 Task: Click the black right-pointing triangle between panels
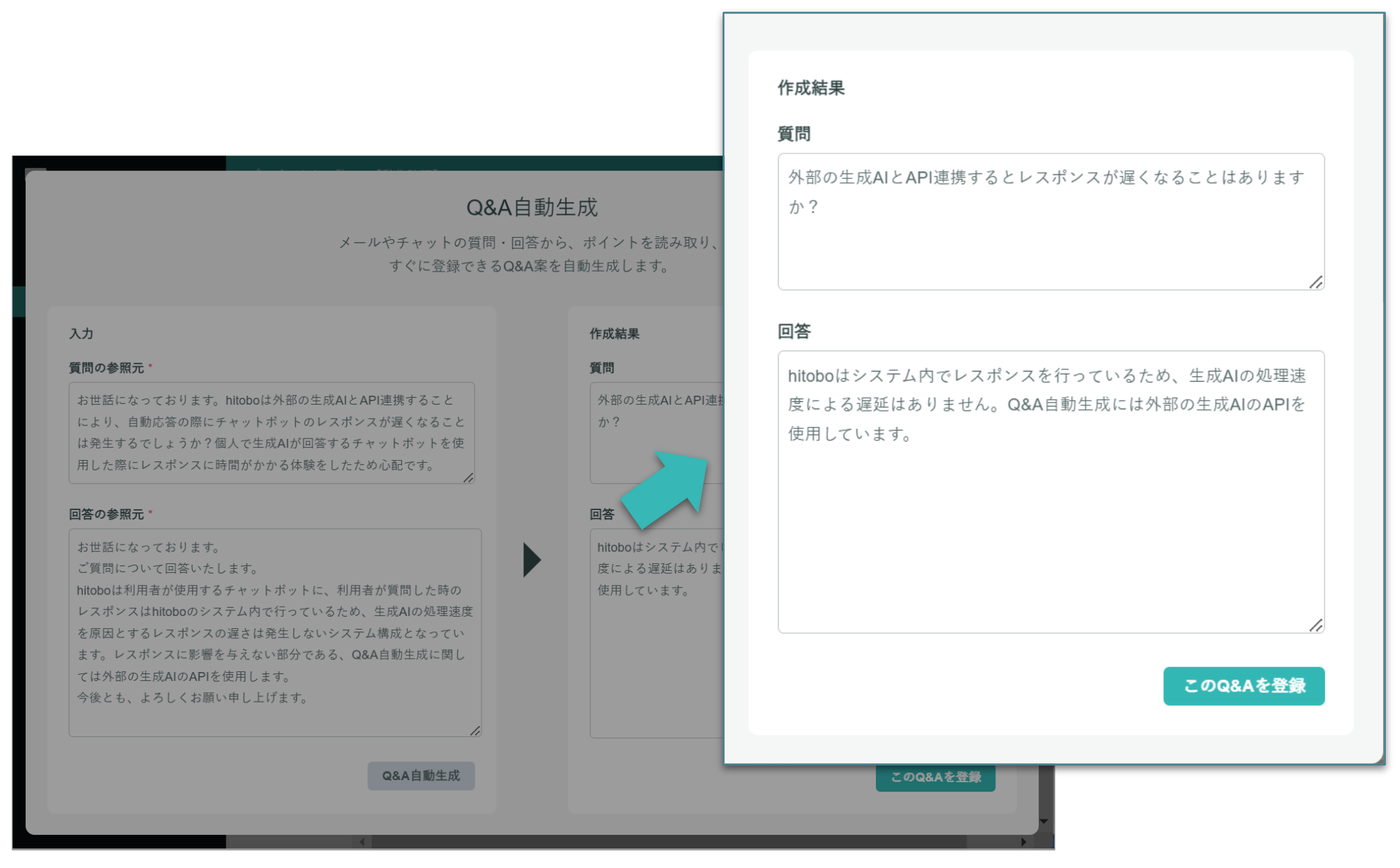[532, 559]
